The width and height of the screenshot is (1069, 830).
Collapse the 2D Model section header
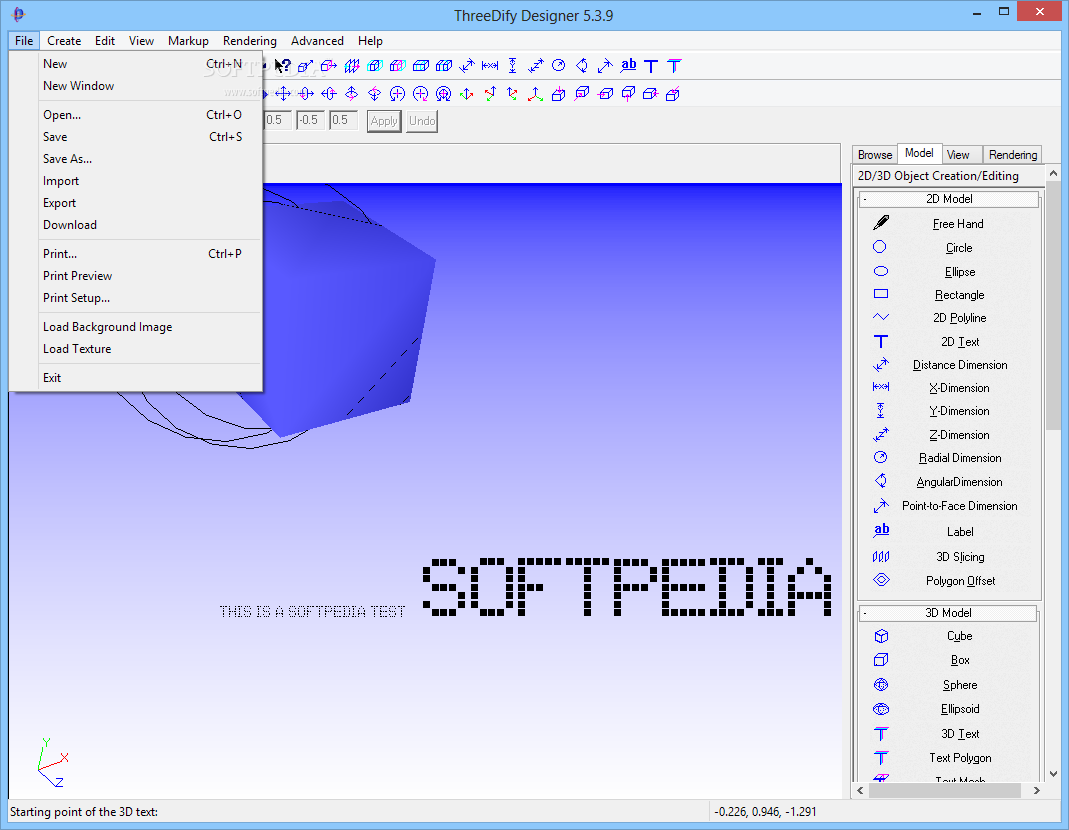pyautogui.click(x=948, y=198)
